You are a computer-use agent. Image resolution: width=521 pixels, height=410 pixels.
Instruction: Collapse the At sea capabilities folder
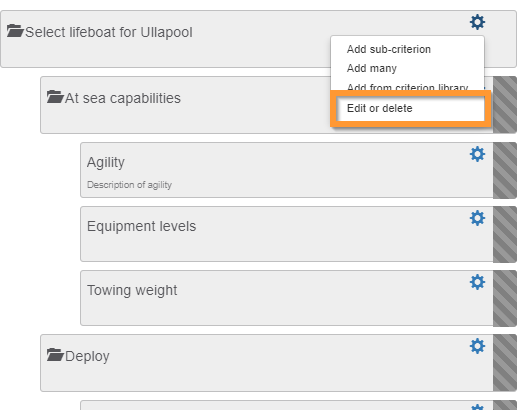tap(55, 97)
